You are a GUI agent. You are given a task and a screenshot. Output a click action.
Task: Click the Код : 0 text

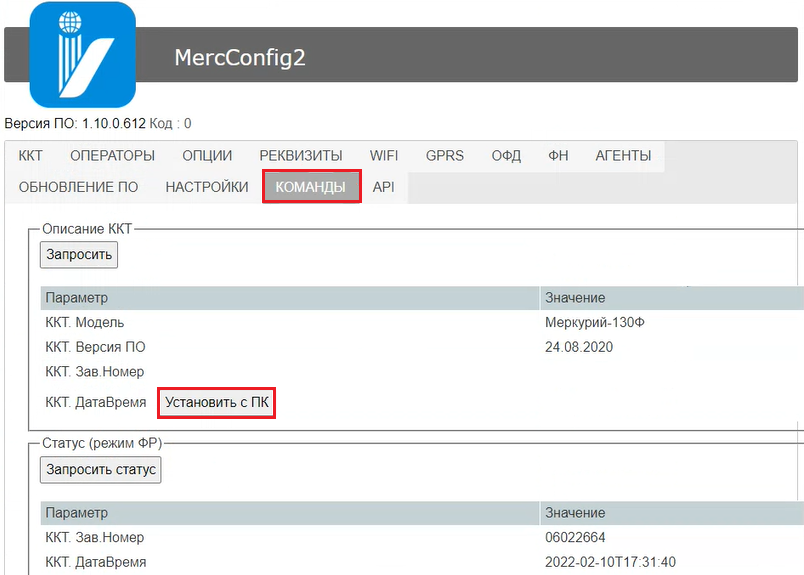pos(170,124)
